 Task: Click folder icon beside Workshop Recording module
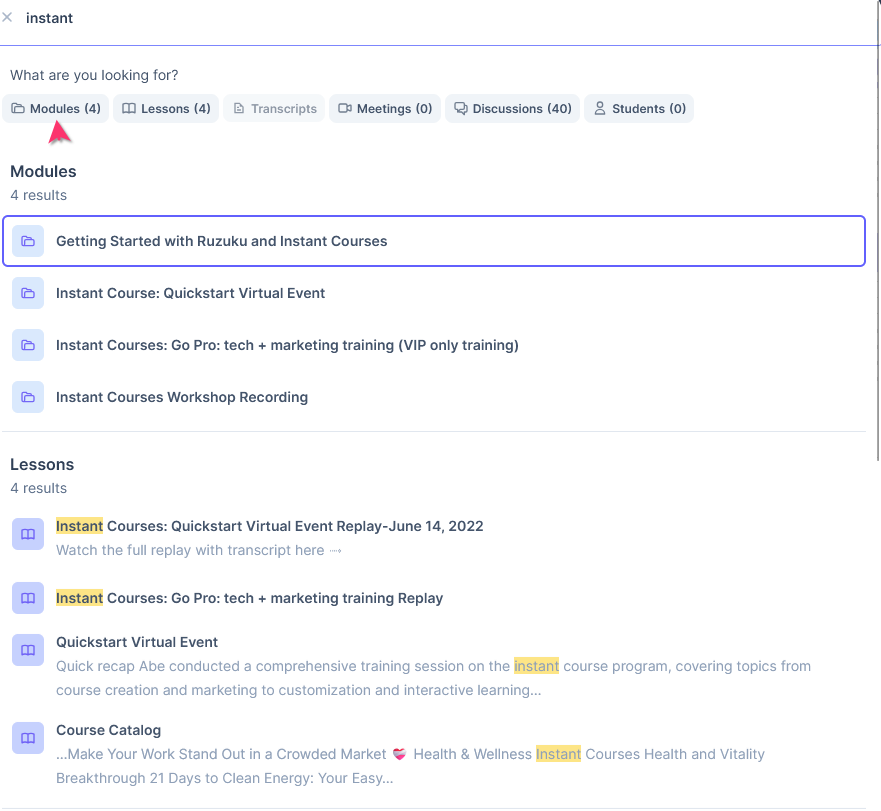coord(28,397)
